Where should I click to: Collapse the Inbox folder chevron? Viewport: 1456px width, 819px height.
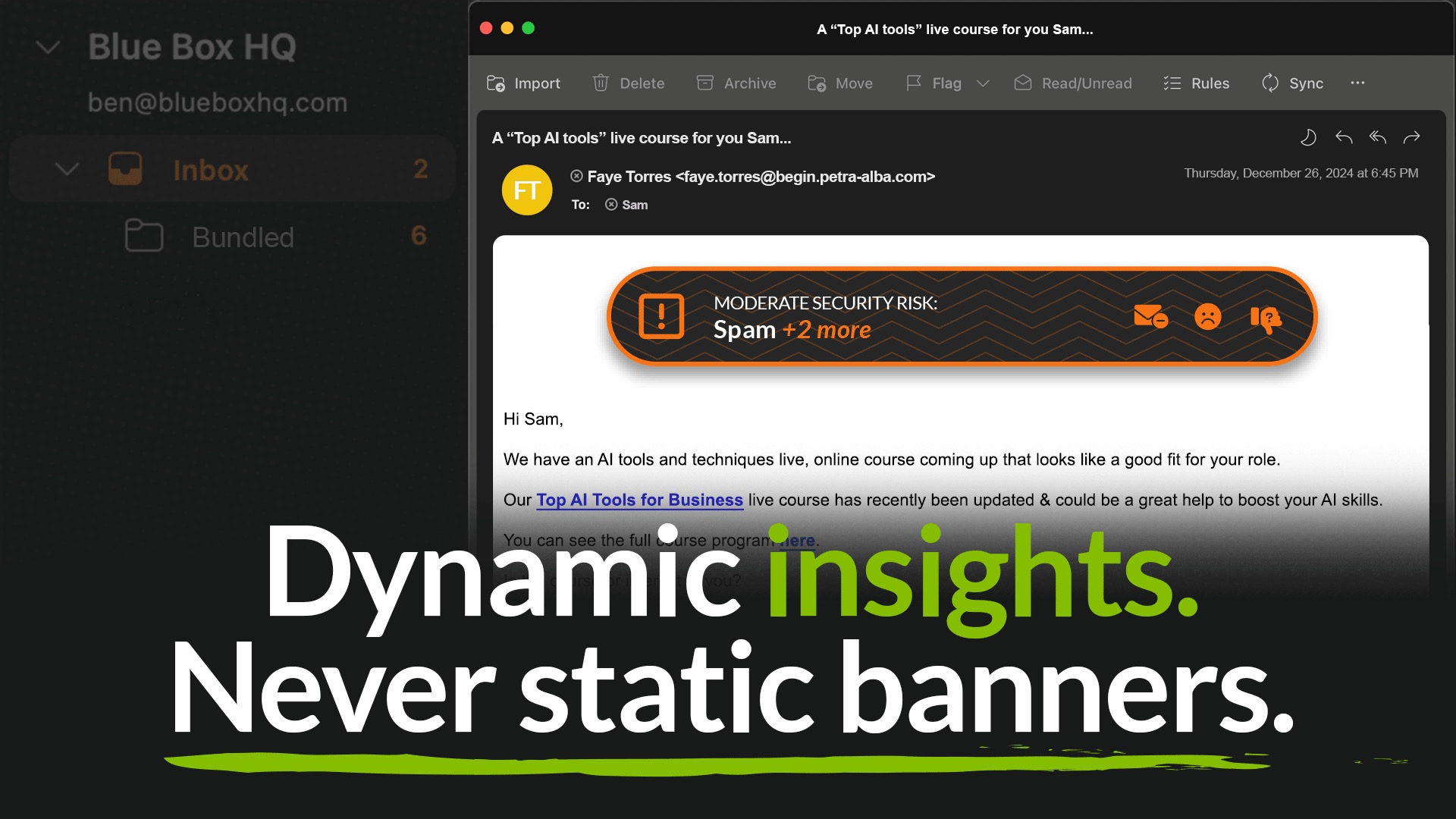pos(67,169)
